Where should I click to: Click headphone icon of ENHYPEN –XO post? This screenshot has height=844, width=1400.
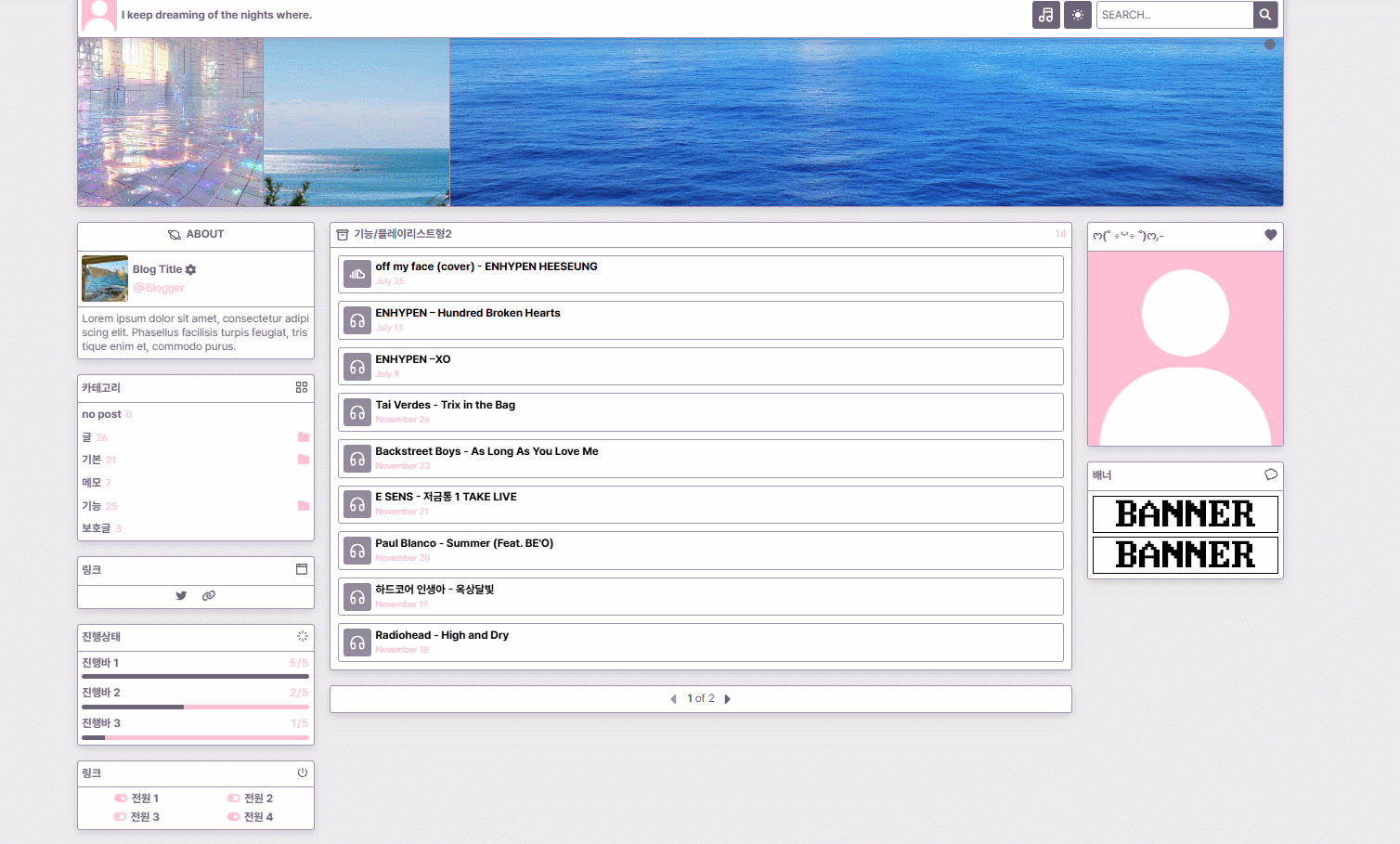click(357, 367)
